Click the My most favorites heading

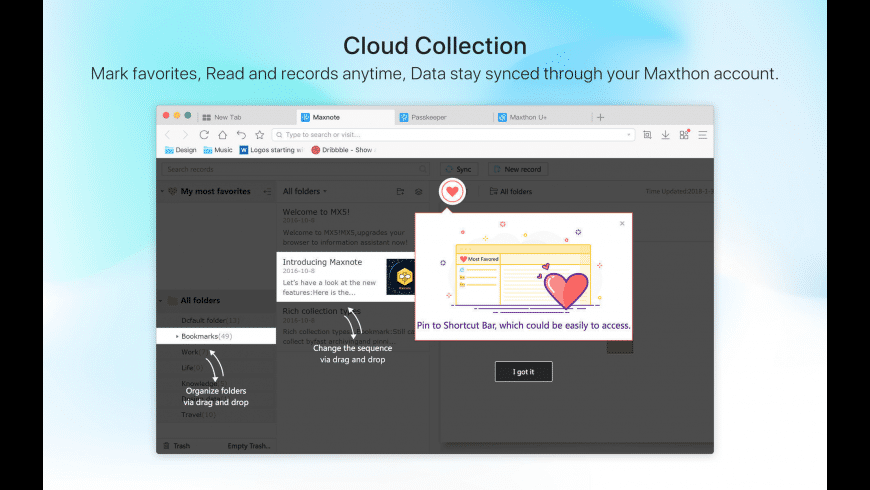(215, 191)
